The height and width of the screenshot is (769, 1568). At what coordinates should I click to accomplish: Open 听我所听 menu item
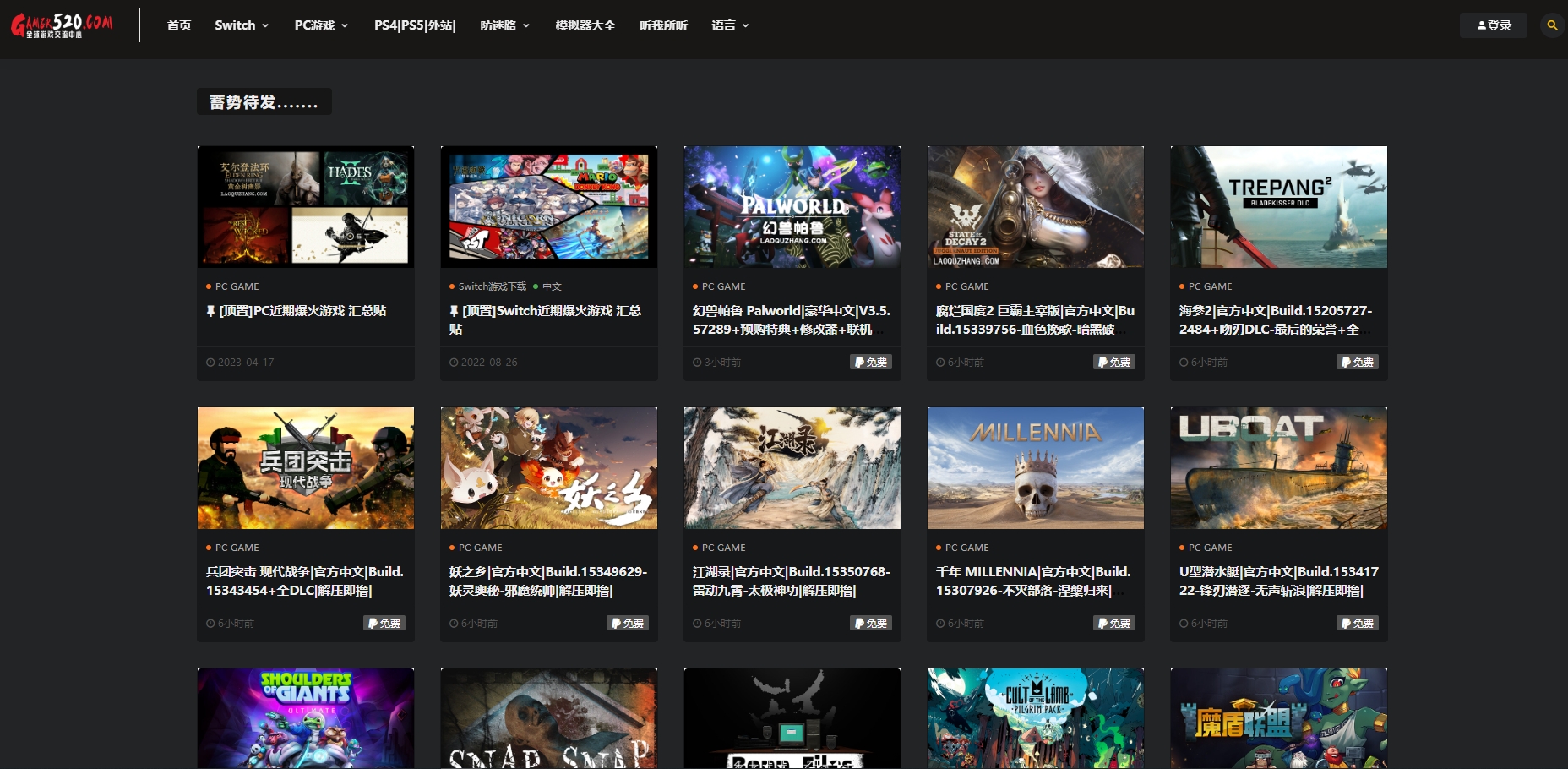pyautogui.click(x=663, y=25)
